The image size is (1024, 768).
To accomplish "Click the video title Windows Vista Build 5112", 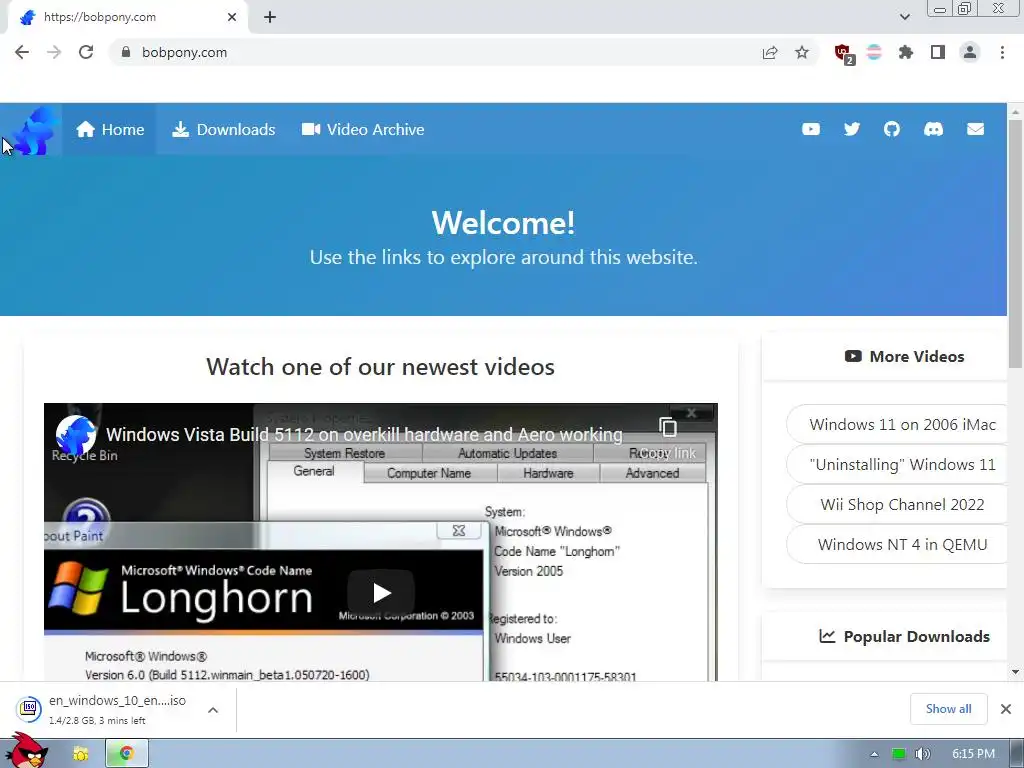I will (x=364, y=435).
